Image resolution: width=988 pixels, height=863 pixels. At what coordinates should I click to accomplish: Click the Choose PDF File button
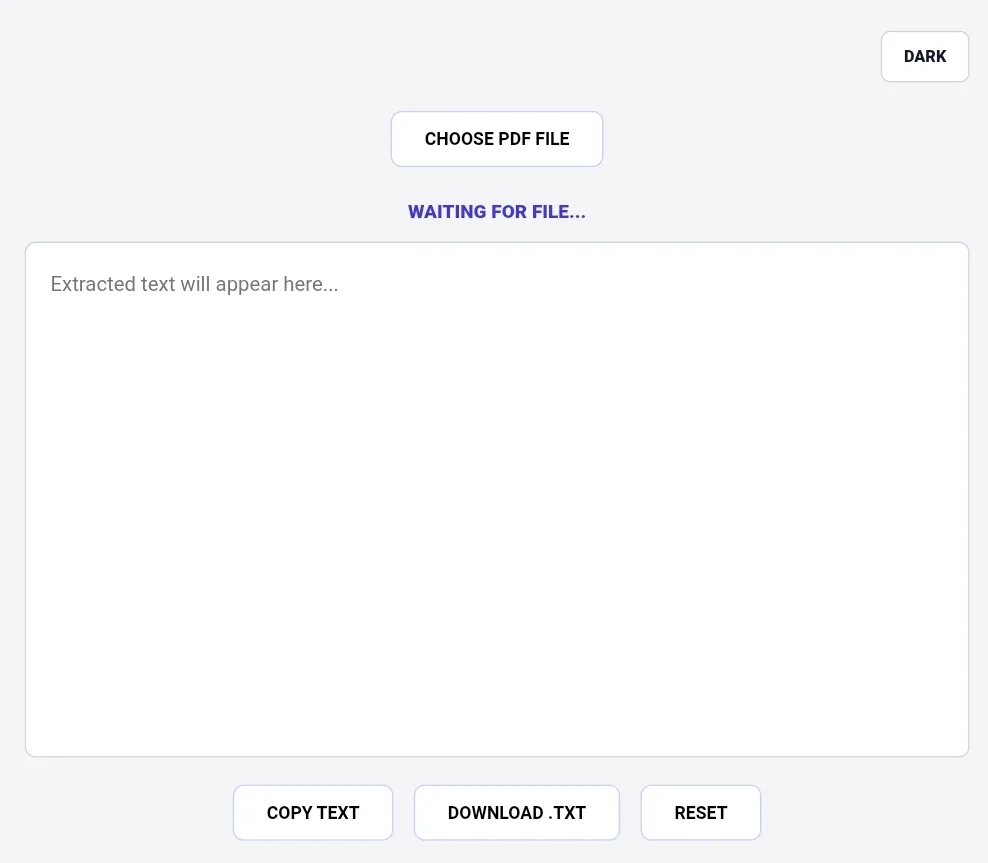pos(497,139)
